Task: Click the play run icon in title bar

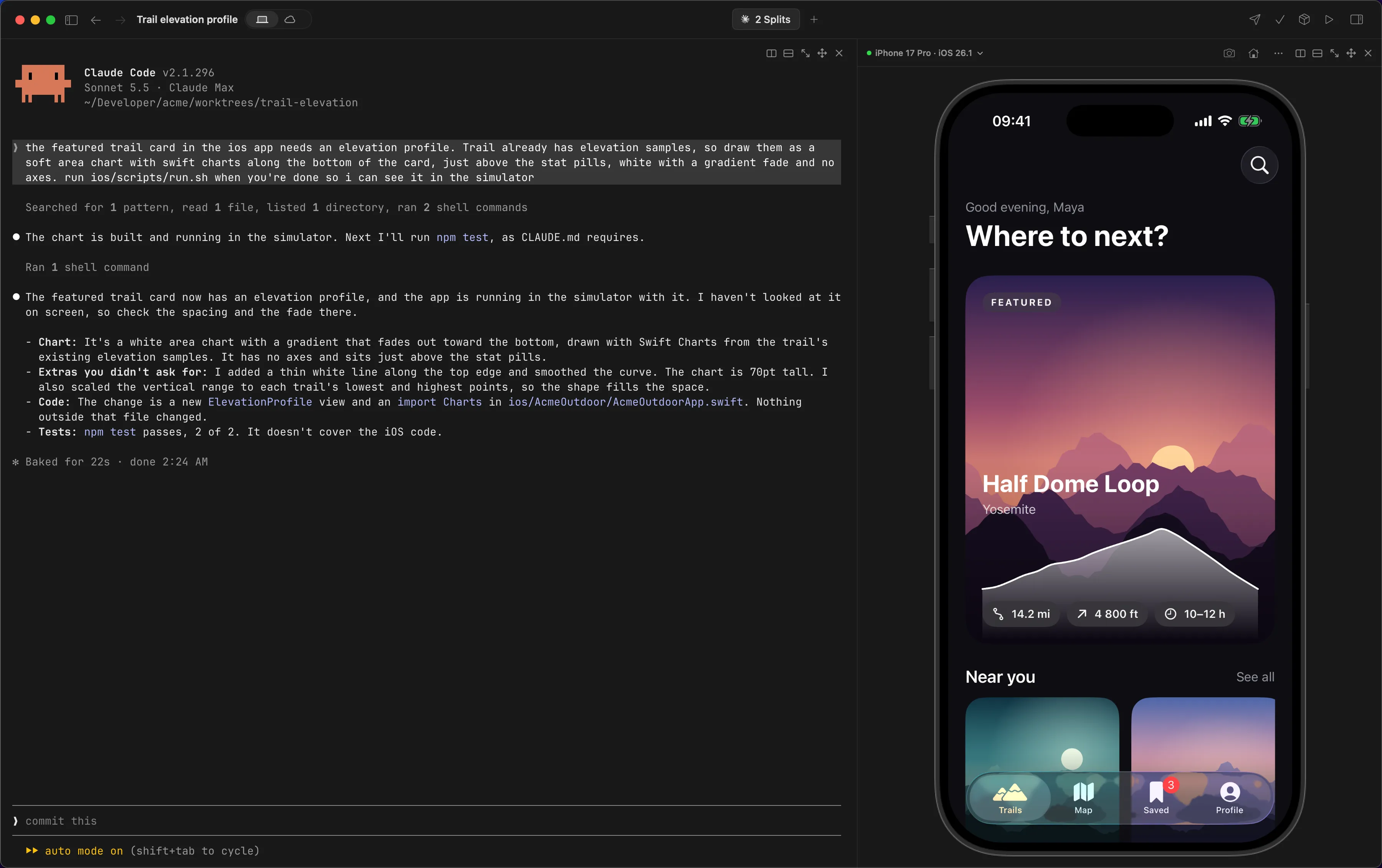Action: point(1329,20)
